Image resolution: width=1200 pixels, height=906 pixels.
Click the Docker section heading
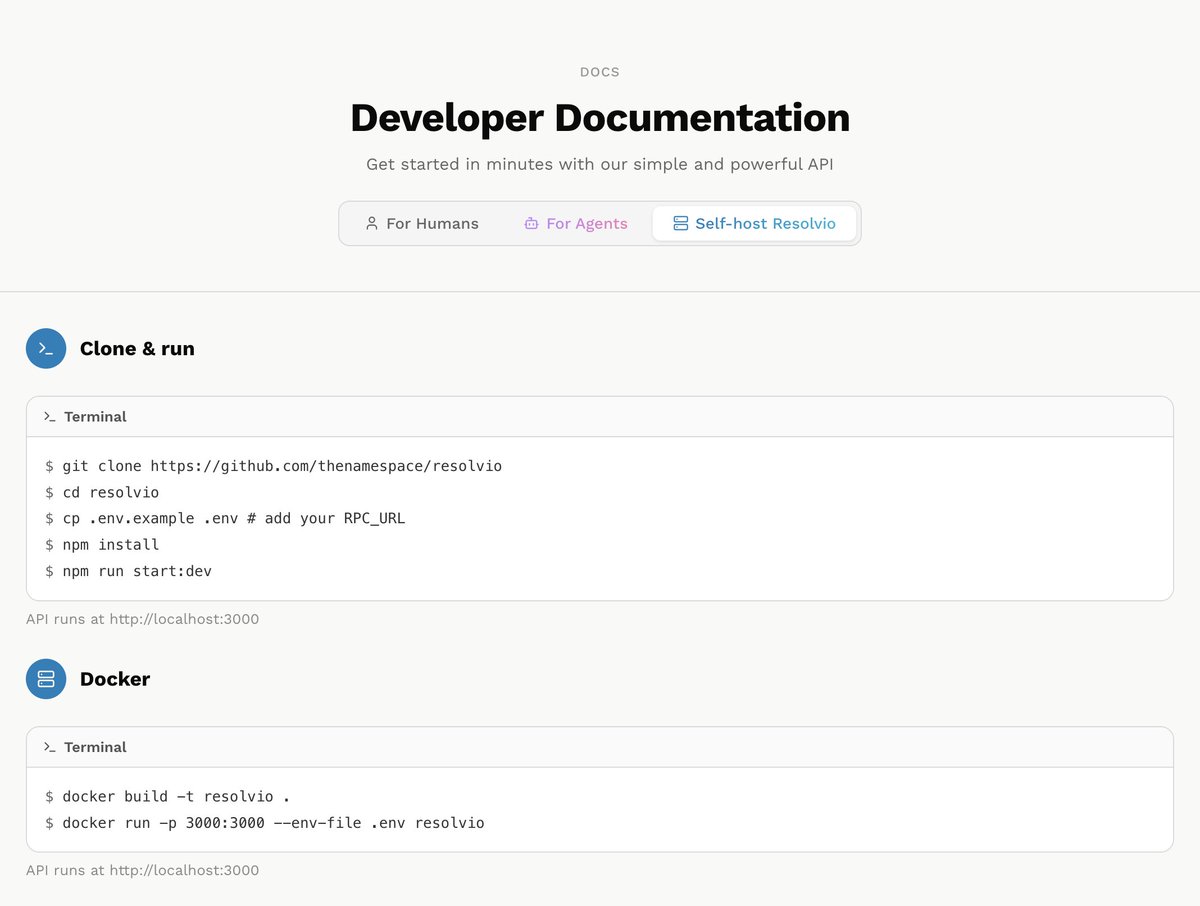115,679
